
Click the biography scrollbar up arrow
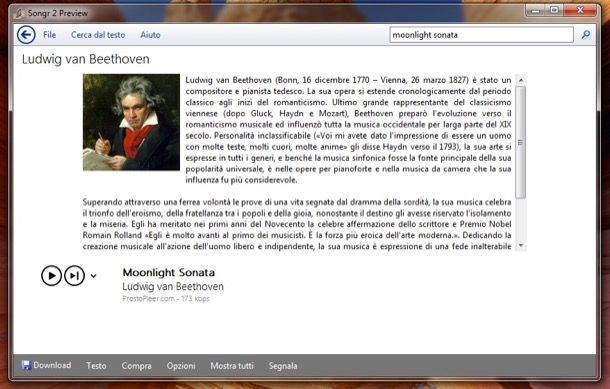(x=521, y=80)
